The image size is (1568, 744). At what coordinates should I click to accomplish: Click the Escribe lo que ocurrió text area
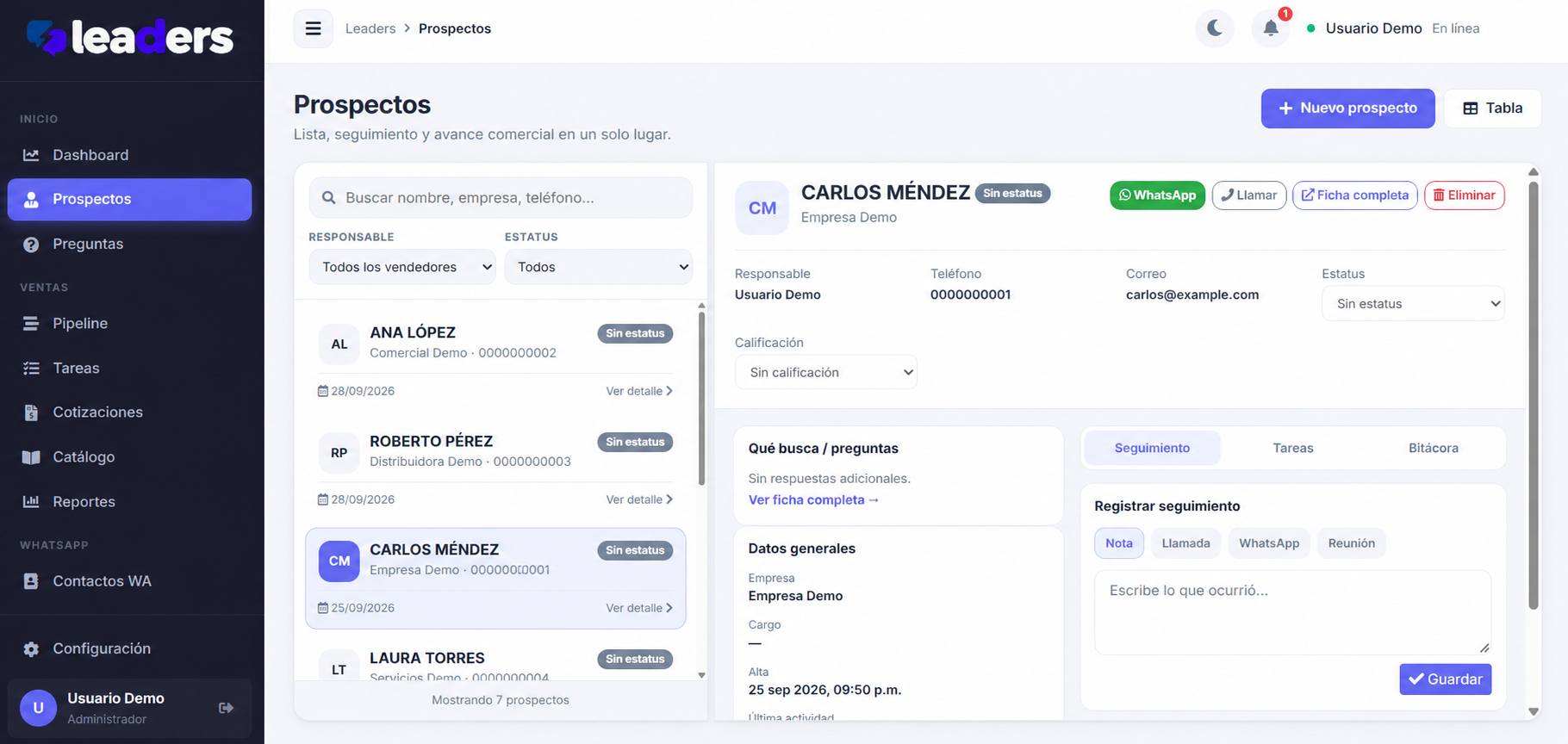[1292, 612]
